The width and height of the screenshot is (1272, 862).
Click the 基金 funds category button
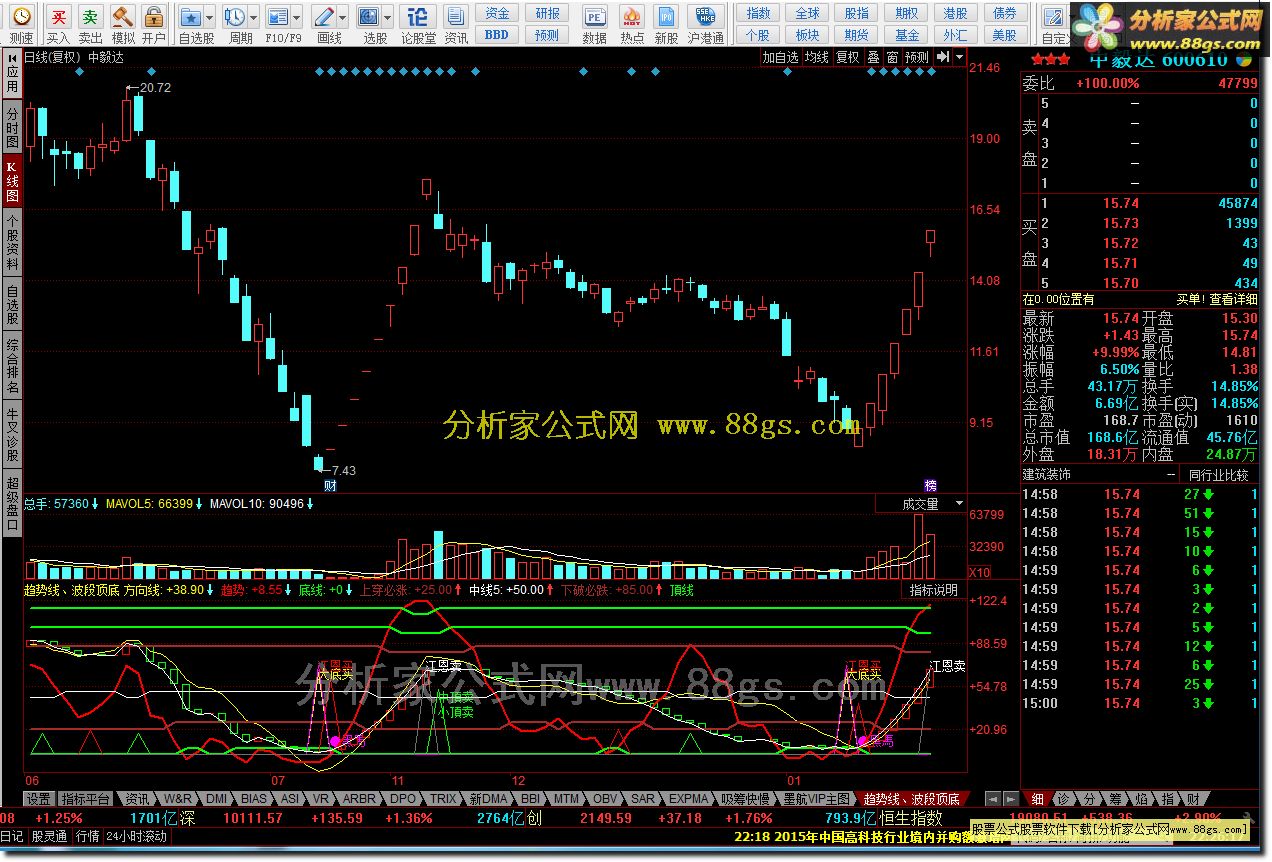tap(906, 35)
